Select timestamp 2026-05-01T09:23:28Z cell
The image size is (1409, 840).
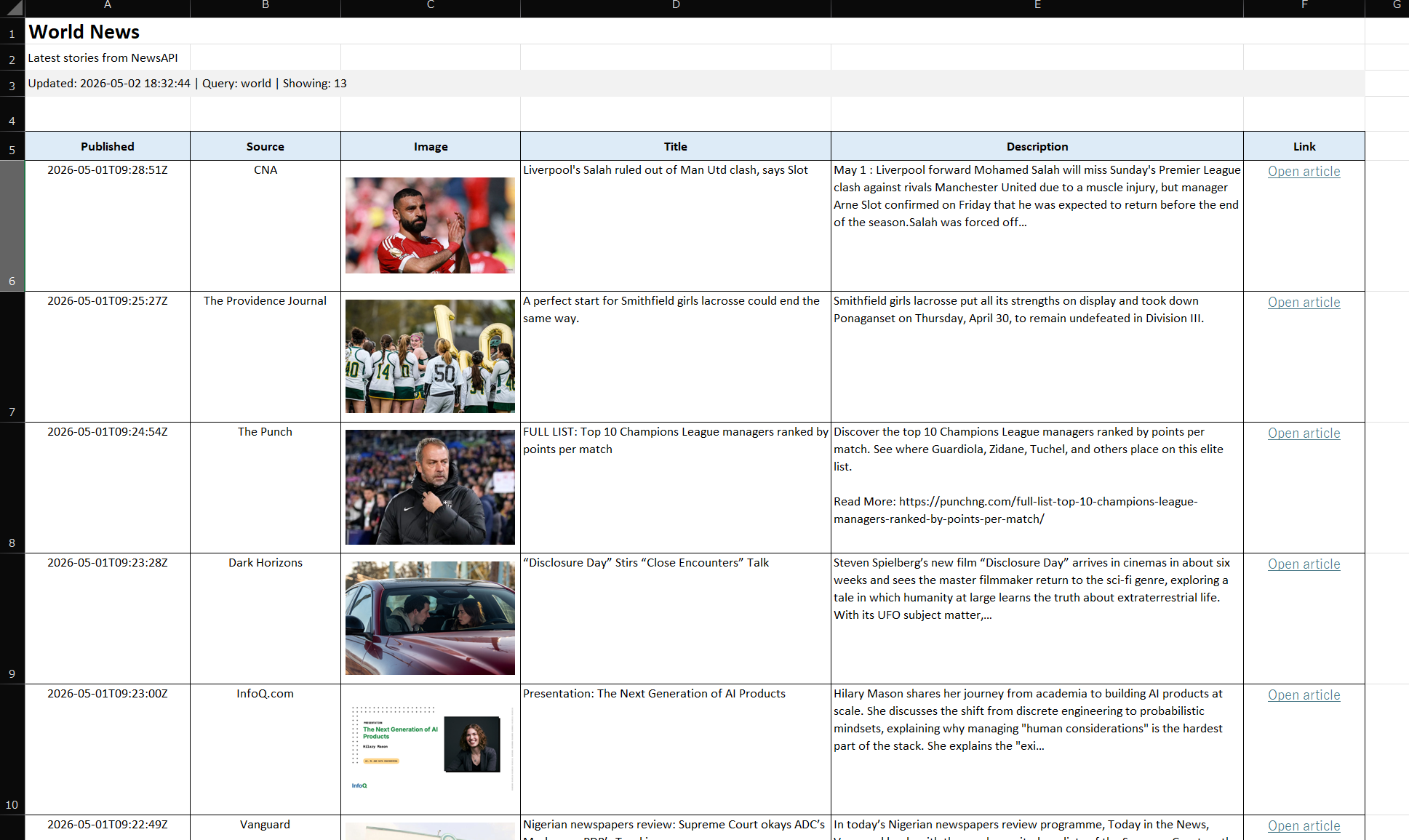[108, 619]
